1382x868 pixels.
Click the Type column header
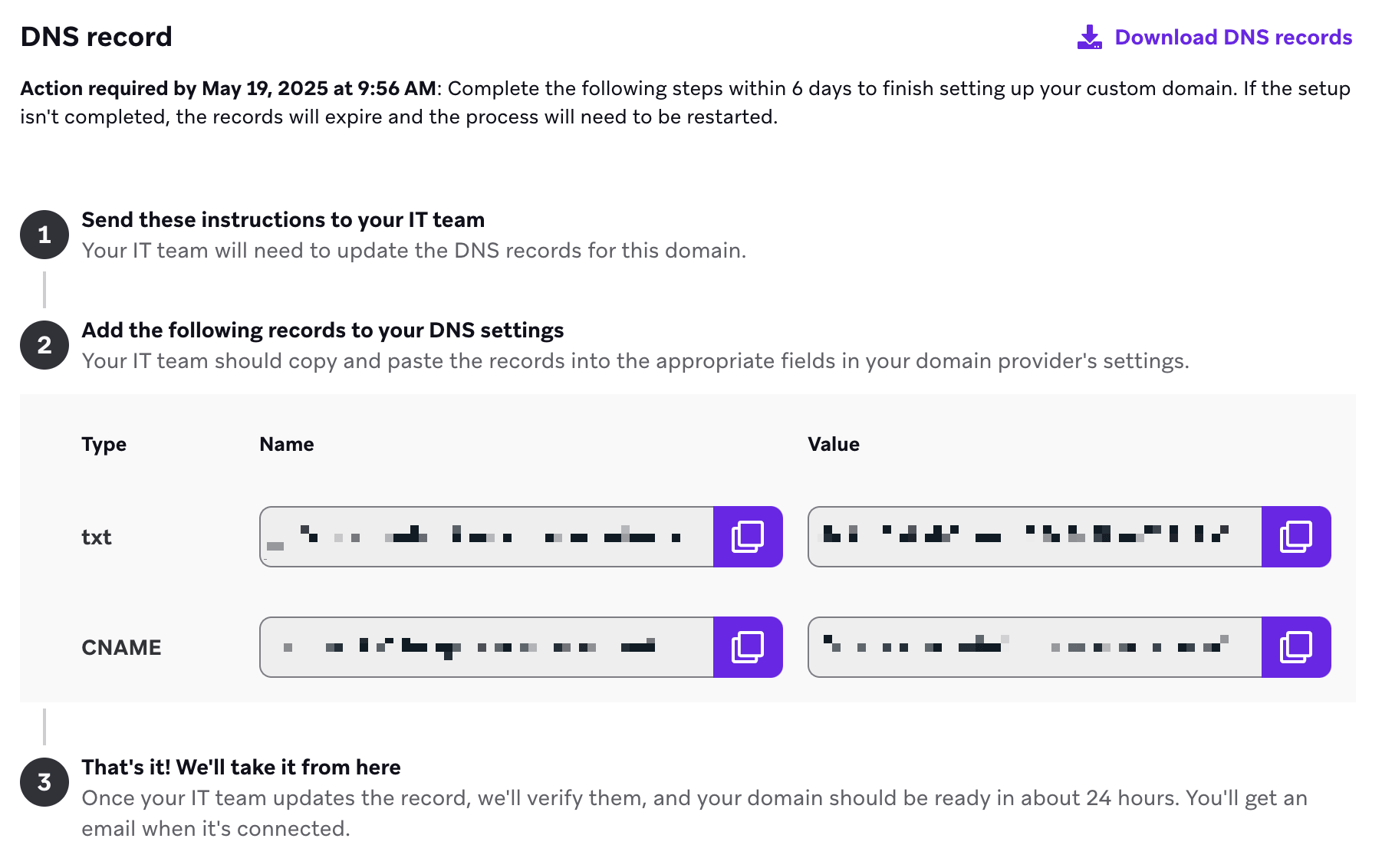pyautogui.click(x=104, y=443)
